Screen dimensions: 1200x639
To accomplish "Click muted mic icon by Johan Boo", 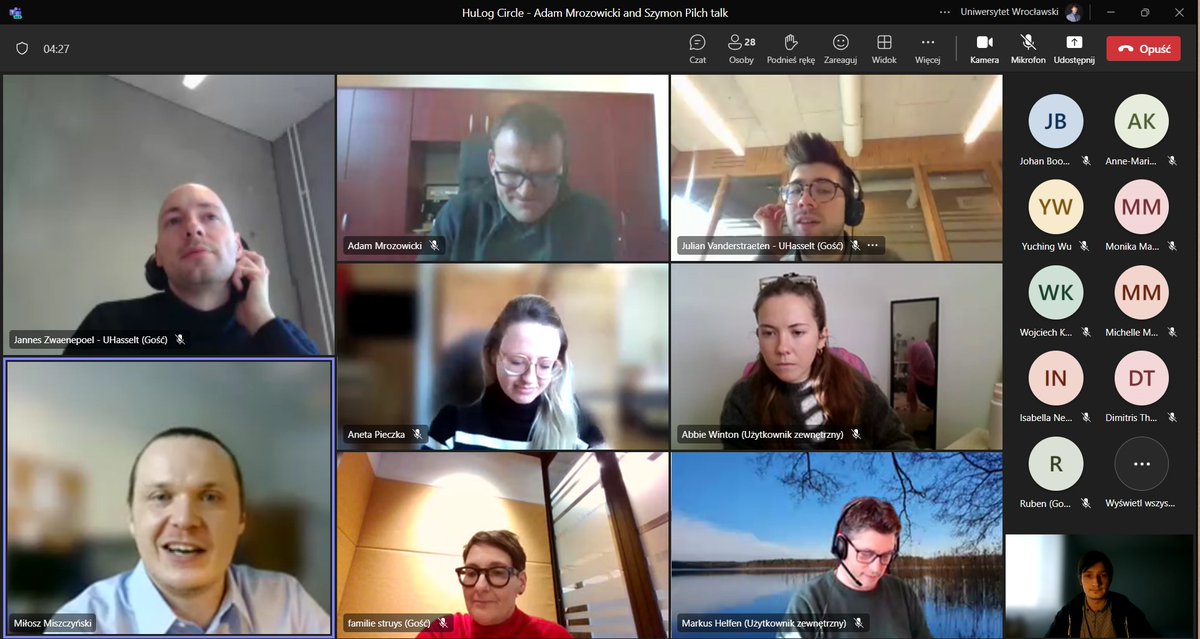I will click(x=1085, y=161).
